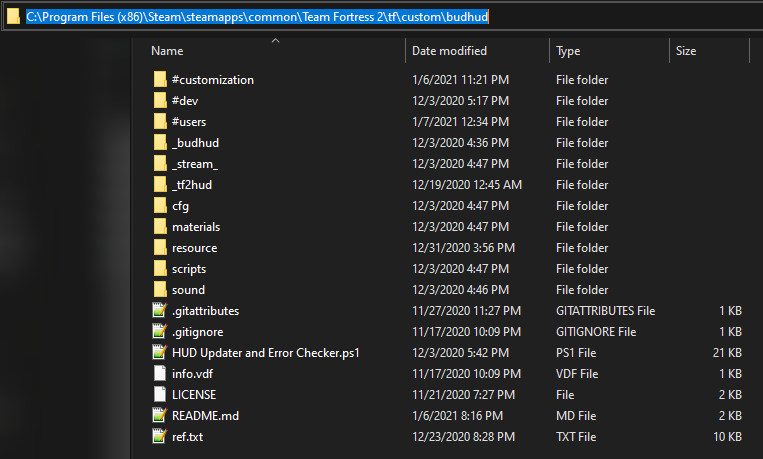Screen dimensions: 763x459
Task: Click the sort direction arrow above Name
Action: (275, 40)
